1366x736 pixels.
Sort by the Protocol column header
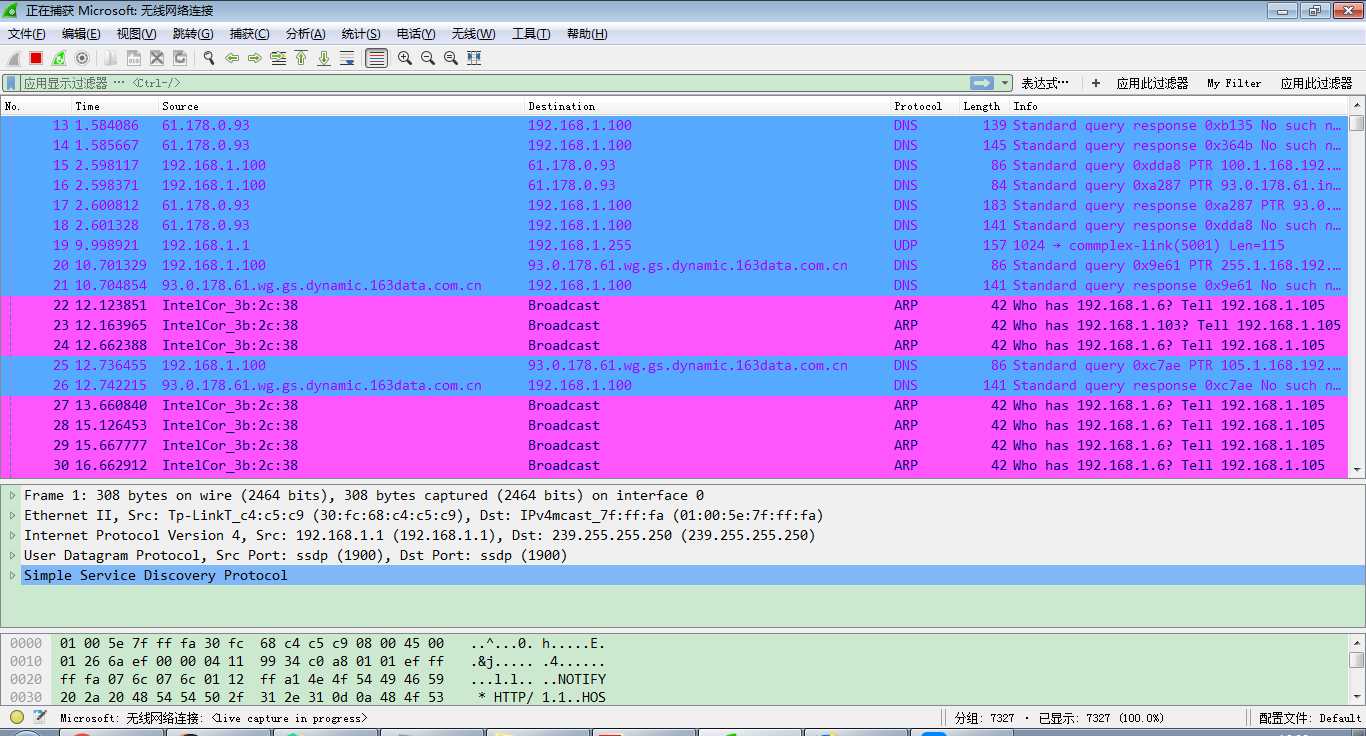925,106
